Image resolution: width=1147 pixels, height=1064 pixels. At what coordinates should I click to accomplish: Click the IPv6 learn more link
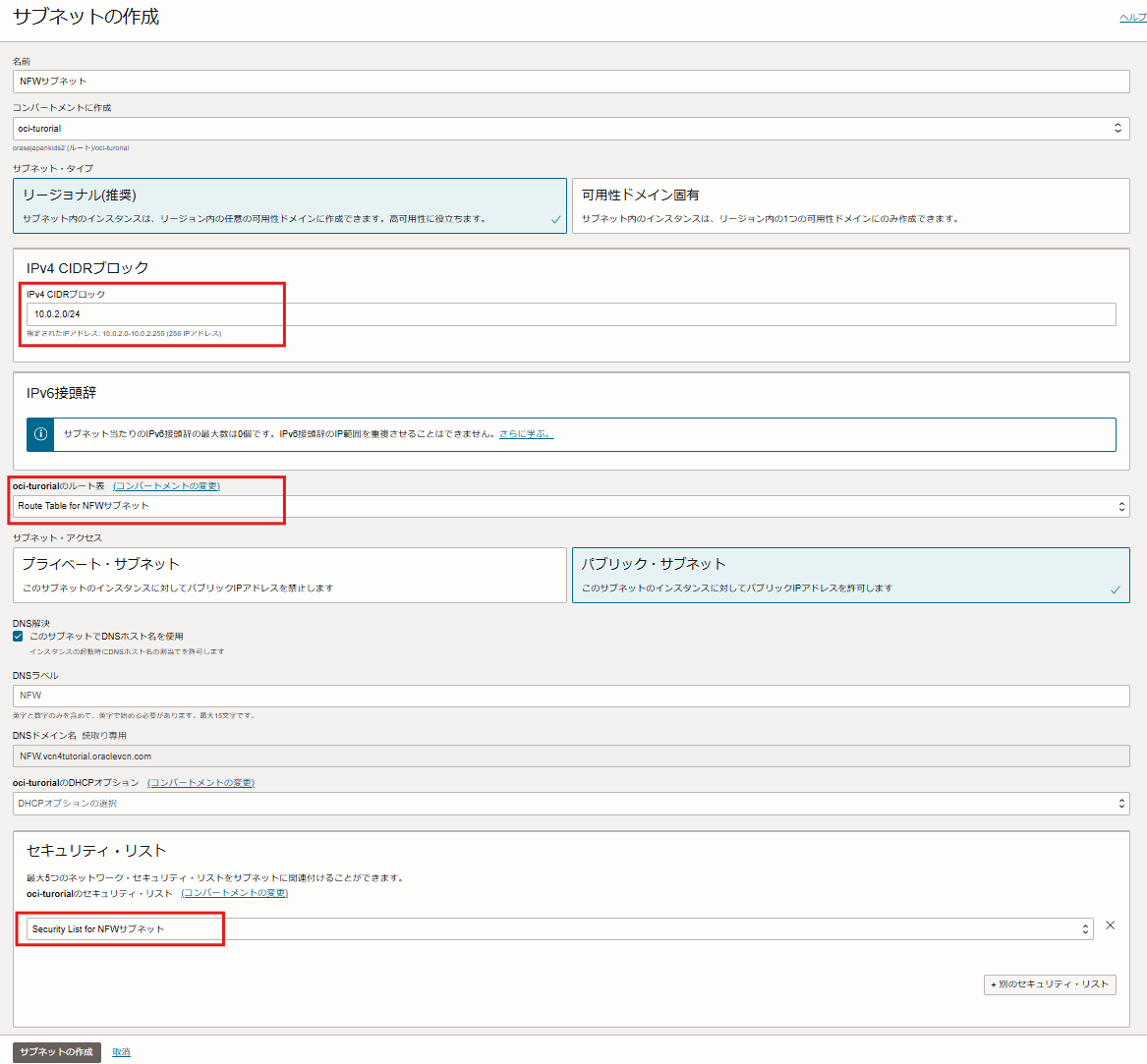(x=526, y=434)
